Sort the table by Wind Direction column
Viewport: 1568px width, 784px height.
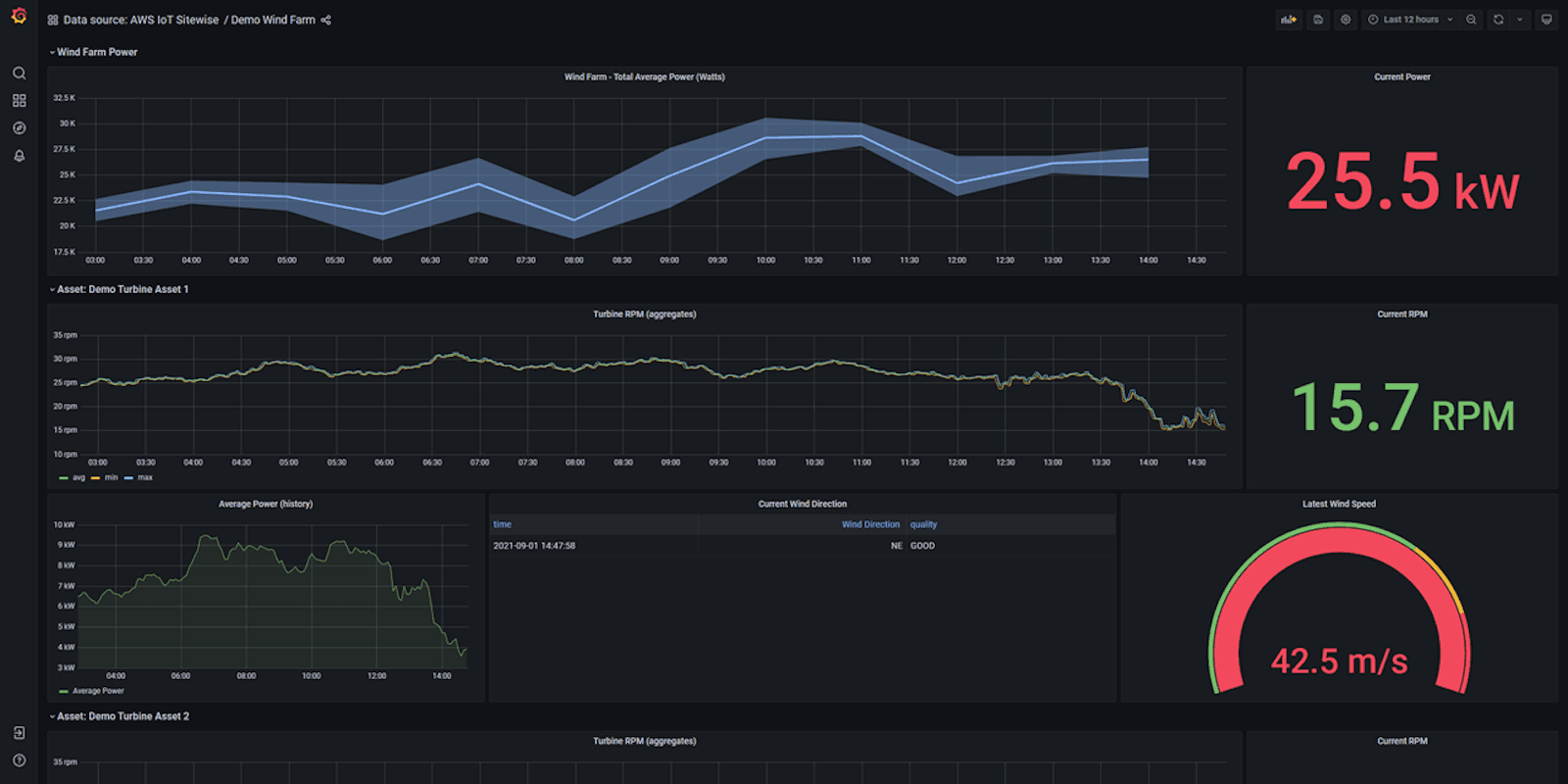869,524
